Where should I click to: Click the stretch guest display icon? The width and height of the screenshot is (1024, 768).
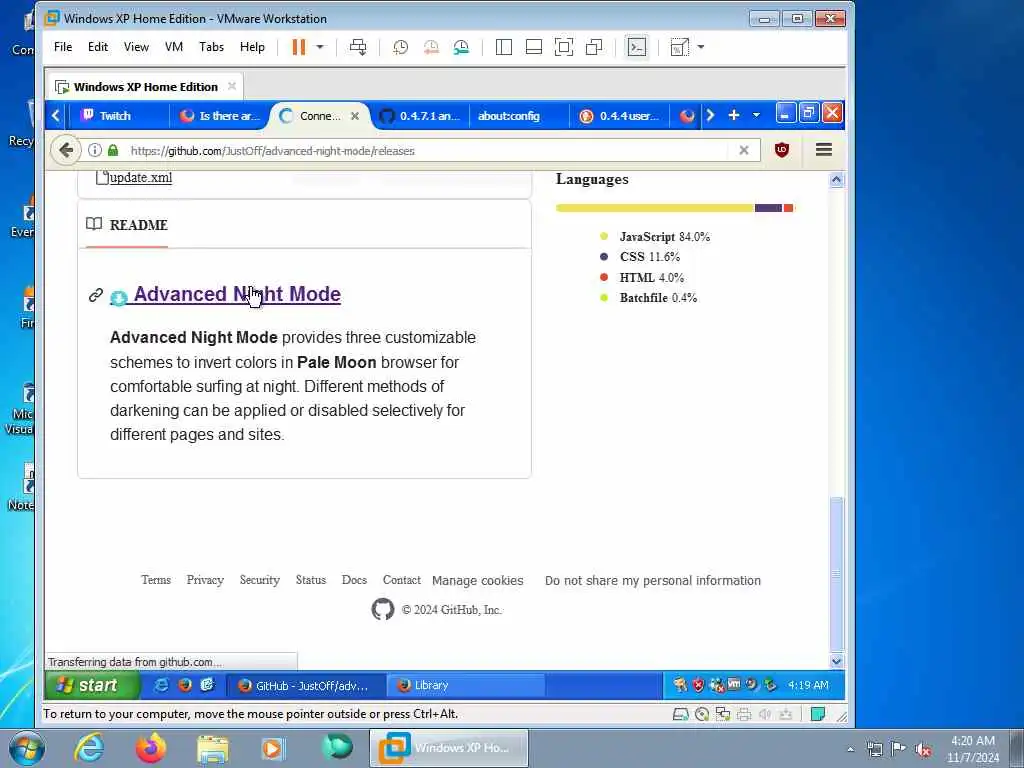680,47
